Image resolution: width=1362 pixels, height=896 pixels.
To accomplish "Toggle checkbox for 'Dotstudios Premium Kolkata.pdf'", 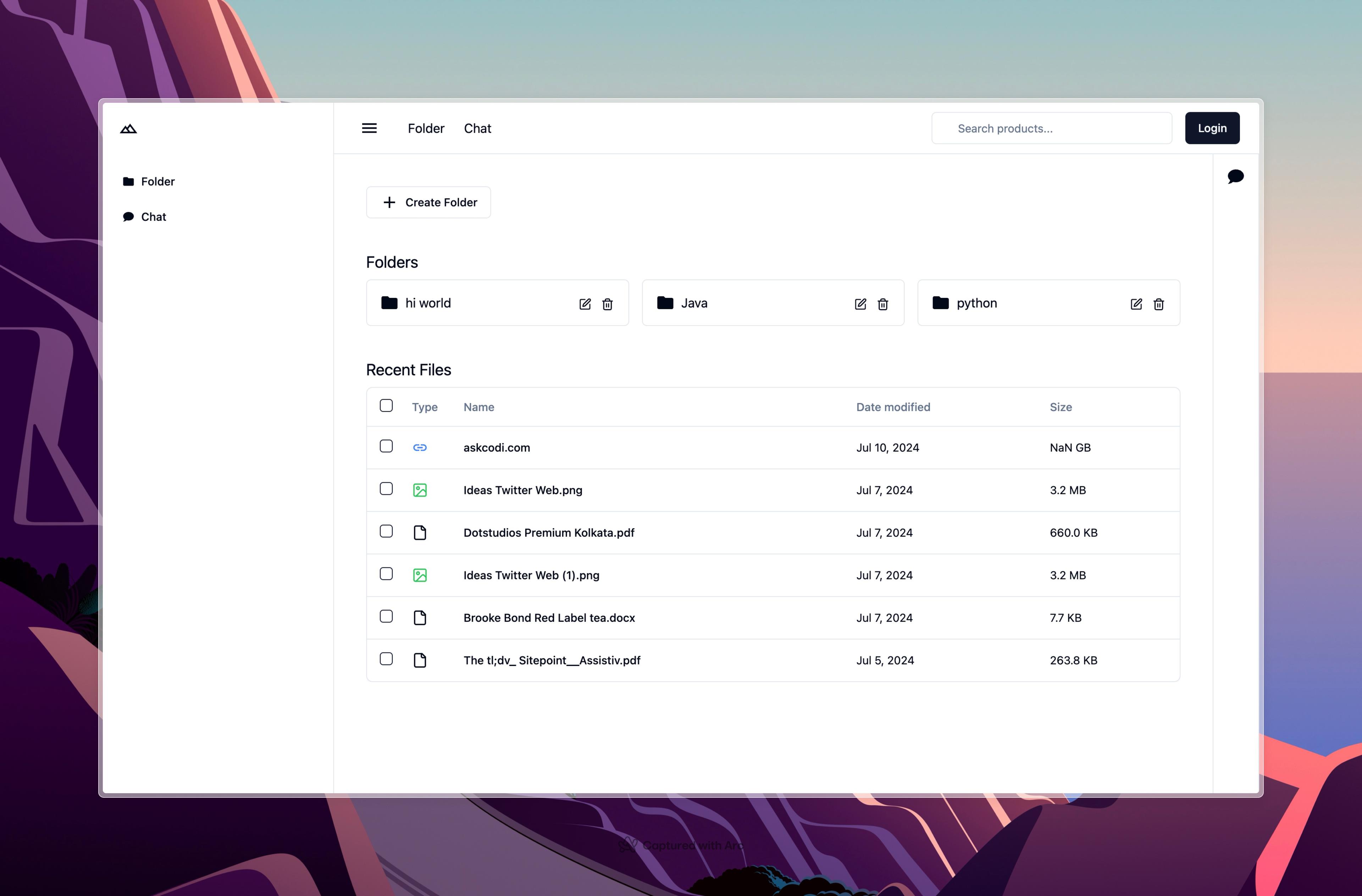I will pyautogui.click(x=386, y=531).
